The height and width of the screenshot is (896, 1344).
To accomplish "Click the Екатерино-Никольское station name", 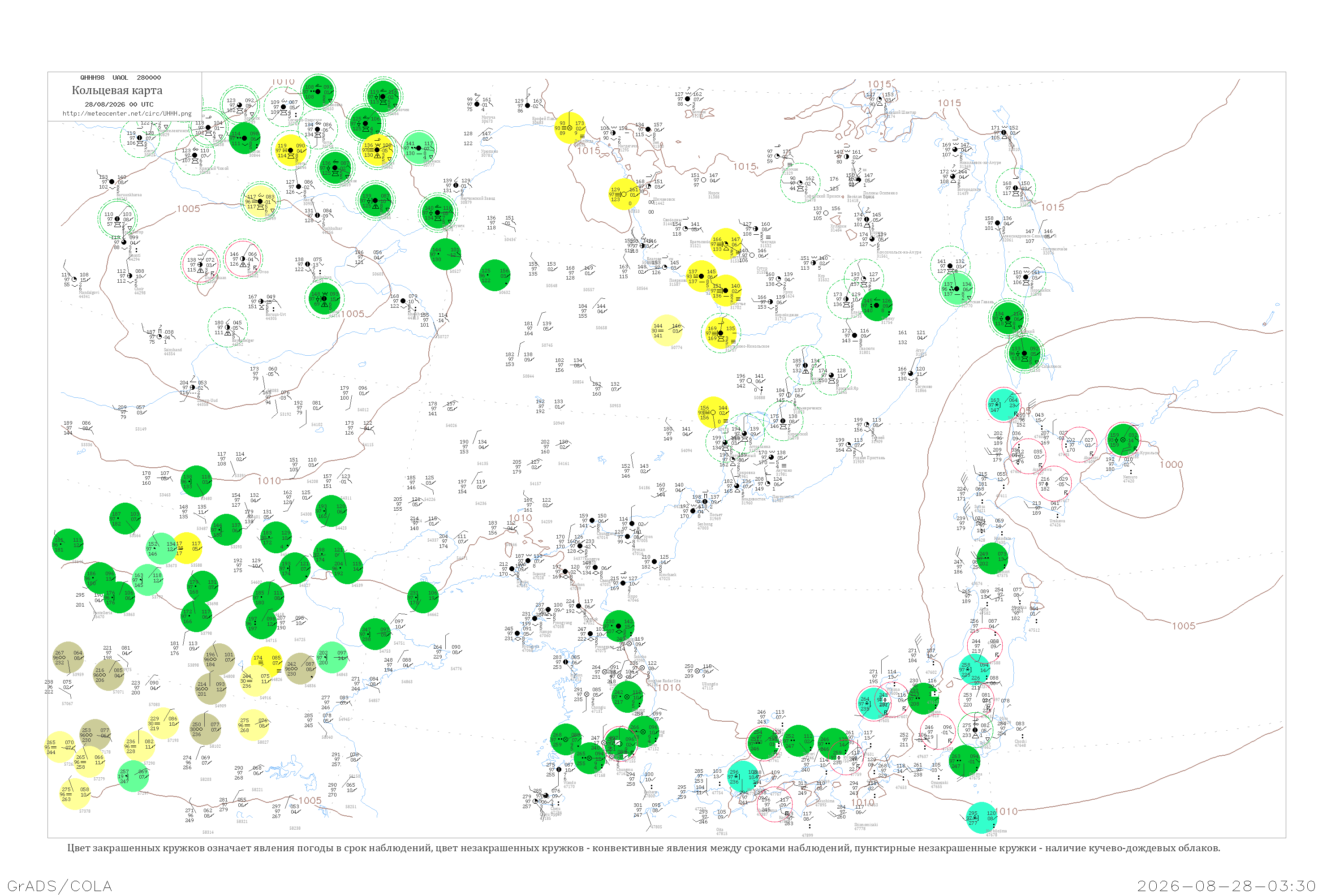I will pos(747,347).
